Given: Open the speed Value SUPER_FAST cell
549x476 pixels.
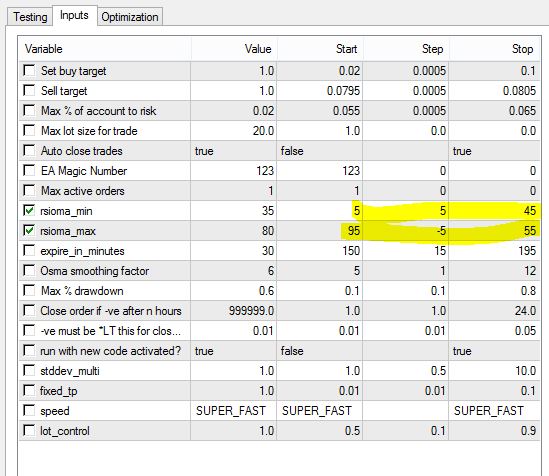Looking at the screenshot, I should pyautogui.click(x=234, y=411).
